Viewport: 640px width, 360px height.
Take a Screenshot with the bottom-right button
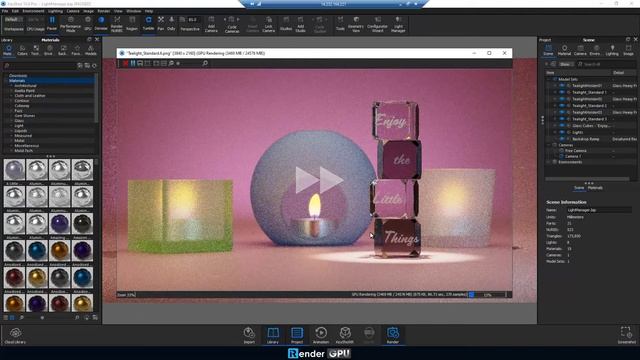[627, 335]
